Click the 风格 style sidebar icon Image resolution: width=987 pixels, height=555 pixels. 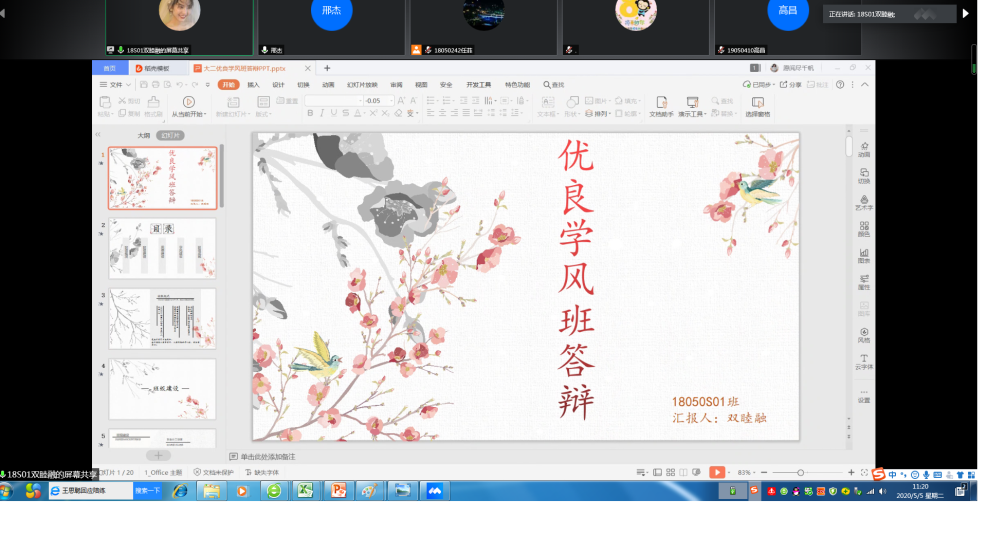tap(863, 334)
